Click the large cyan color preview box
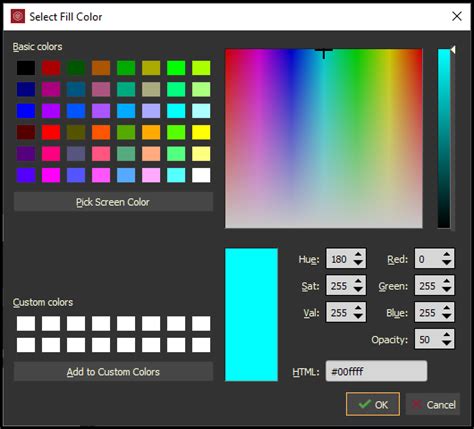This screenshot has width=474, height=429. 251,314
